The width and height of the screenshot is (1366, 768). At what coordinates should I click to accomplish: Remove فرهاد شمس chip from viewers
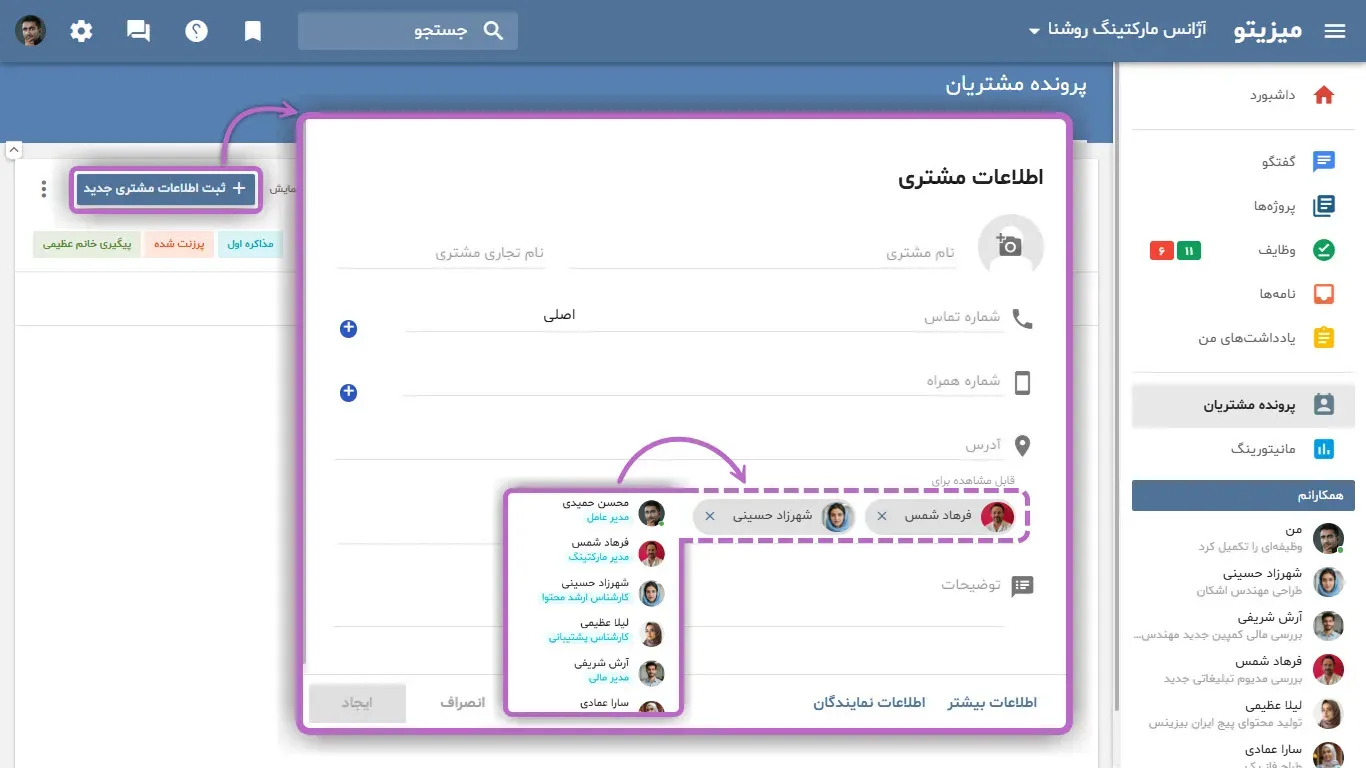coord(881,516)
